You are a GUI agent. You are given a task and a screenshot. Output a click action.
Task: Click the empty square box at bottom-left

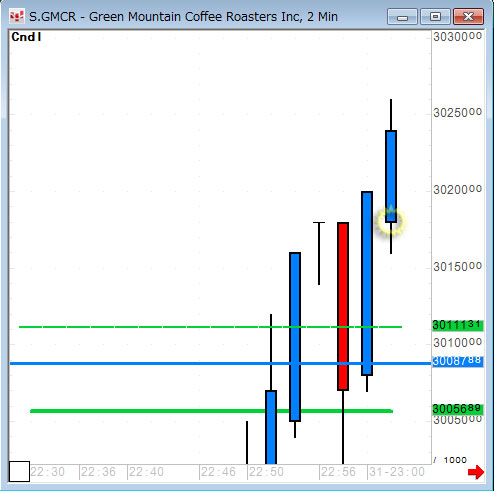pos(19,471)
